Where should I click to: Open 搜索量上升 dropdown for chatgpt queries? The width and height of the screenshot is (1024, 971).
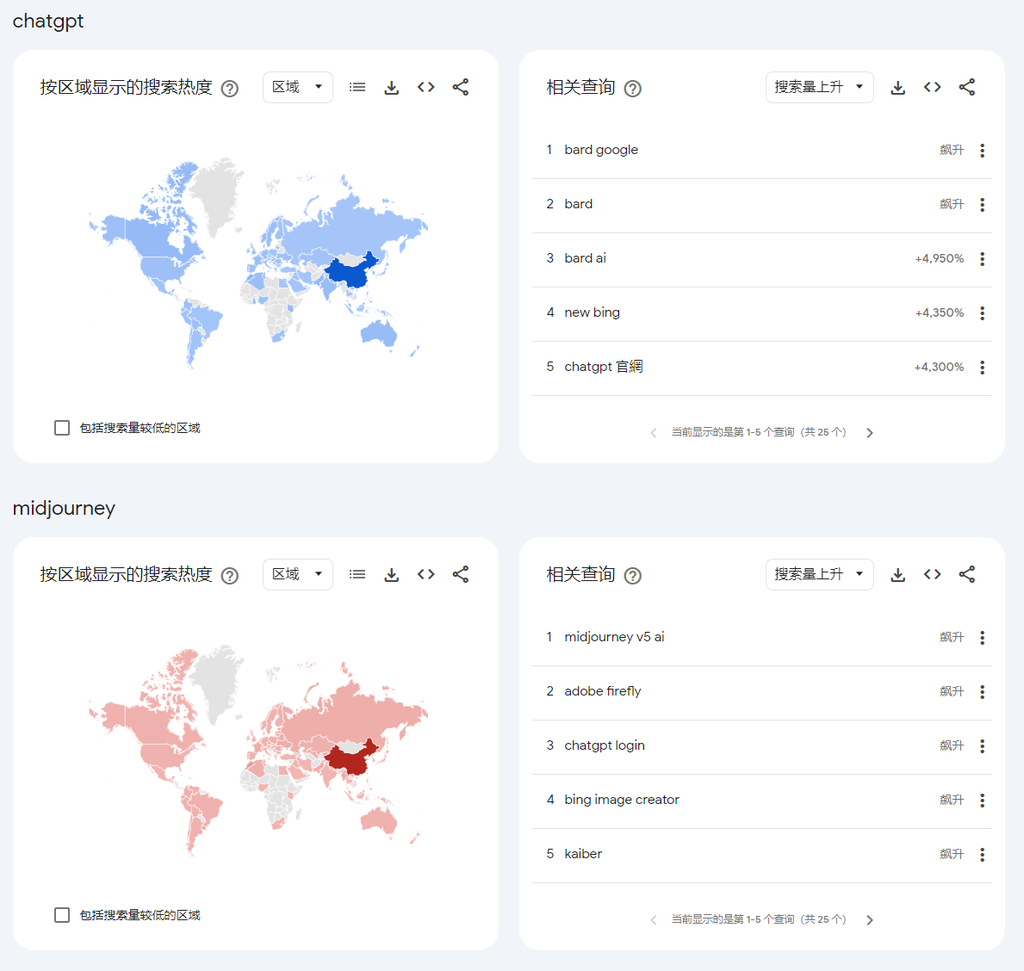820,88
